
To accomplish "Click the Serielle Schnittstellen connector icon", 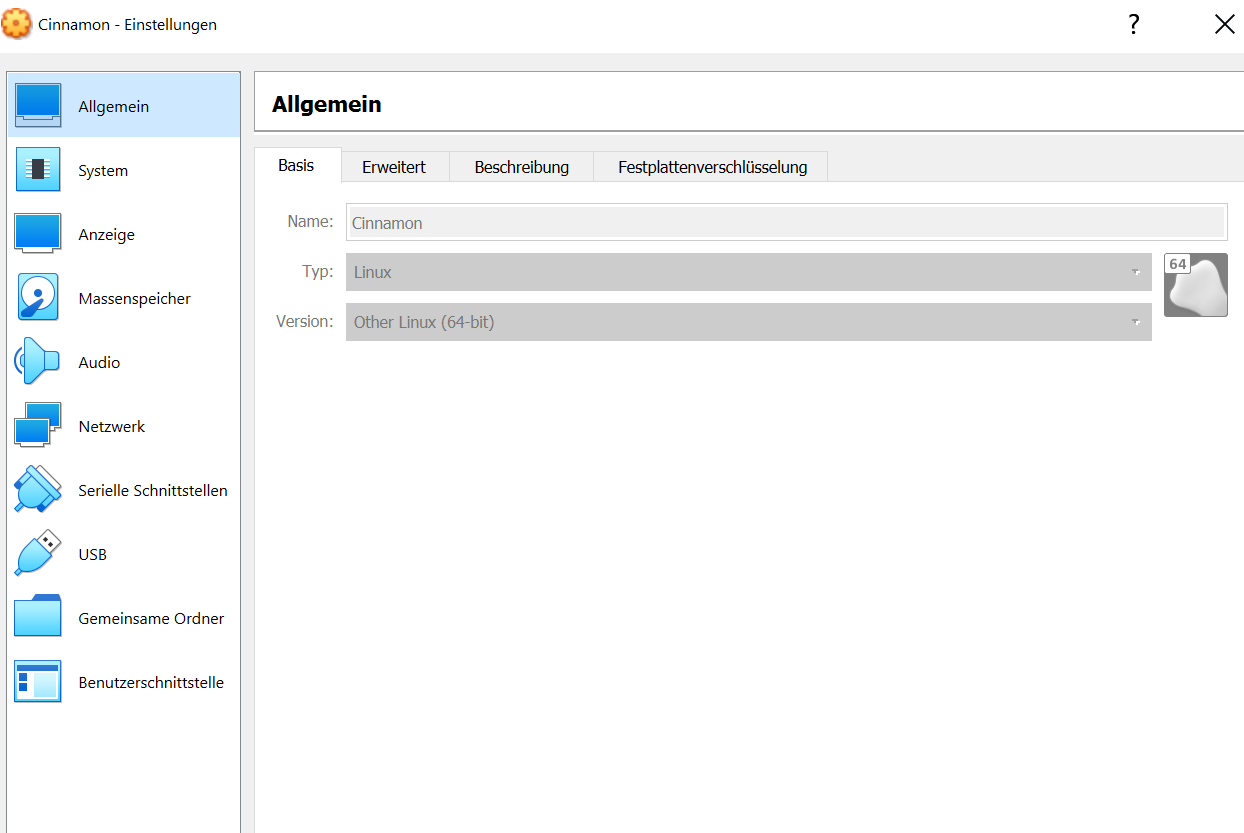I will 38,490.
